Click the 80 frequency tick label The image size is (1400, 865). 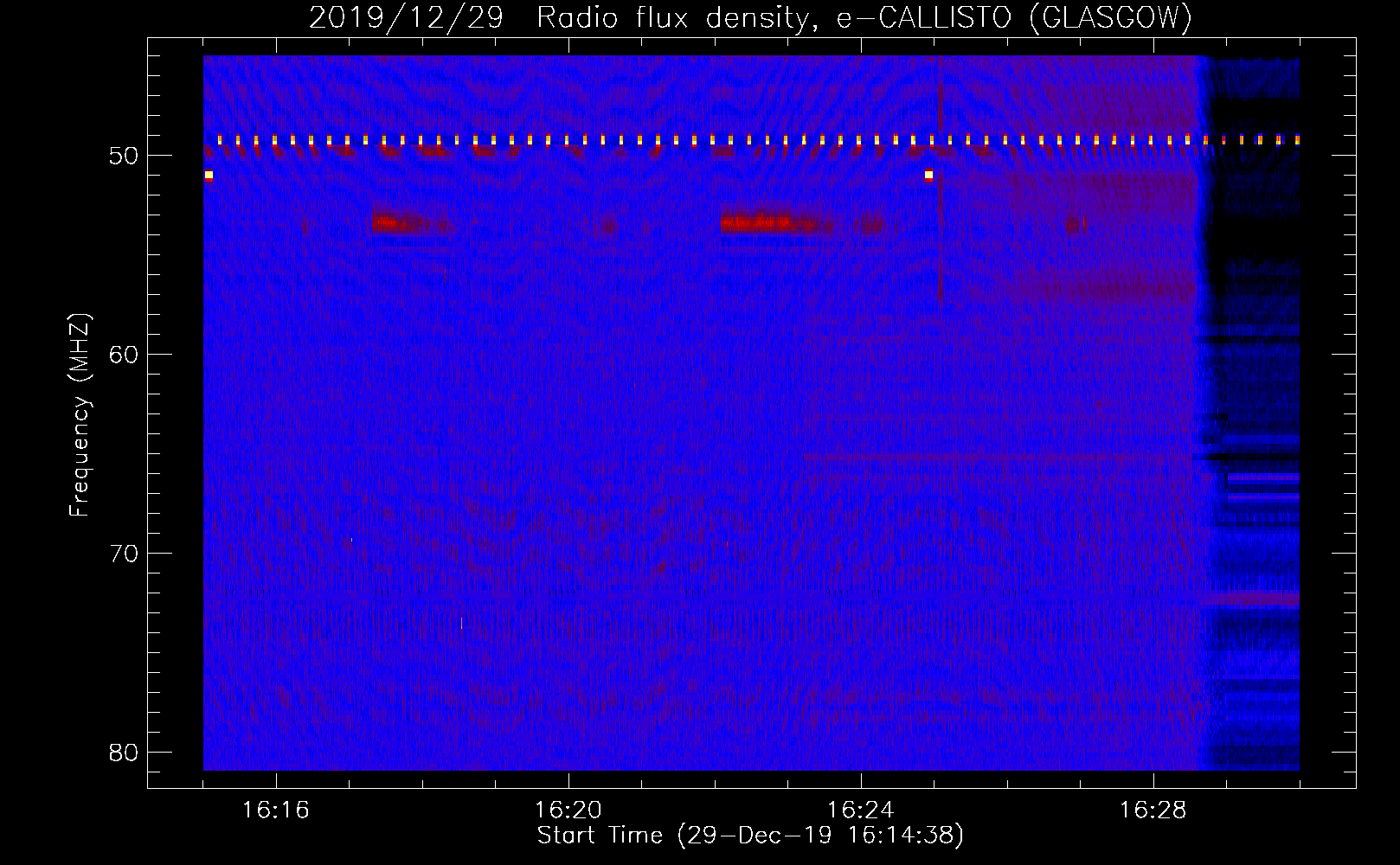[x=124, y=753]
